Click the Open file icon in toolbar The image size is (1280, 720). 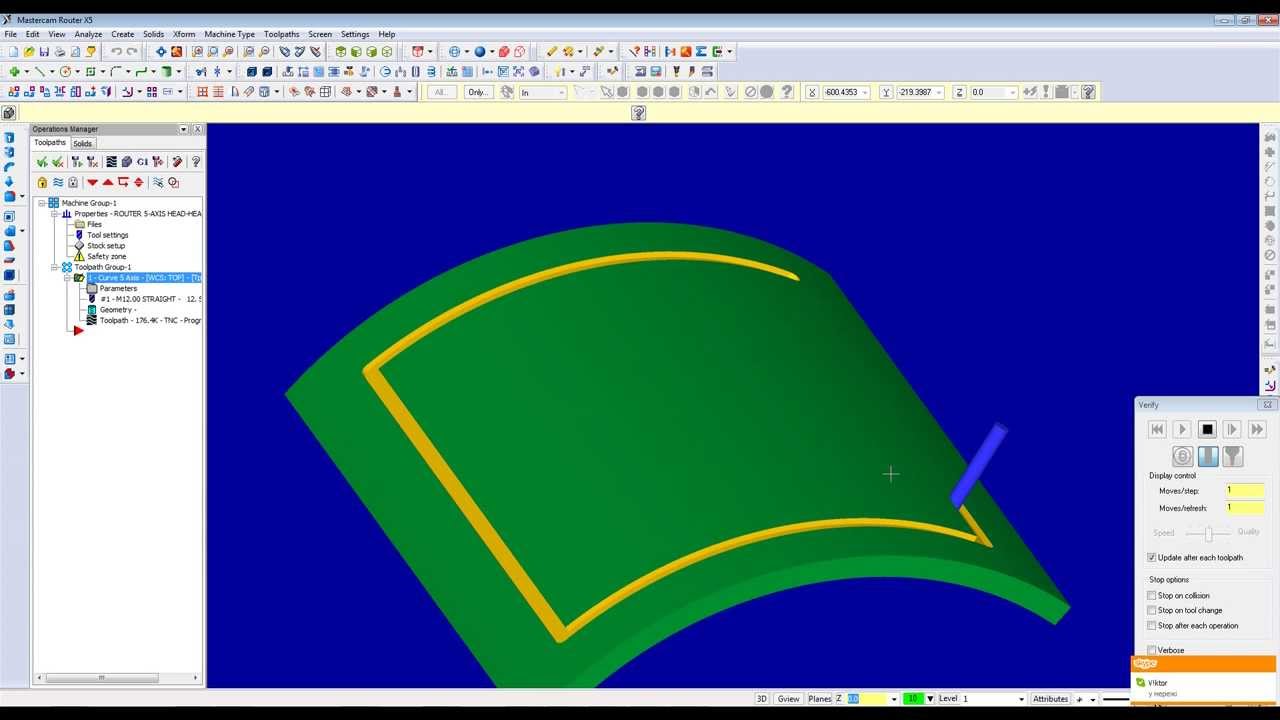(x=28, y=52)
